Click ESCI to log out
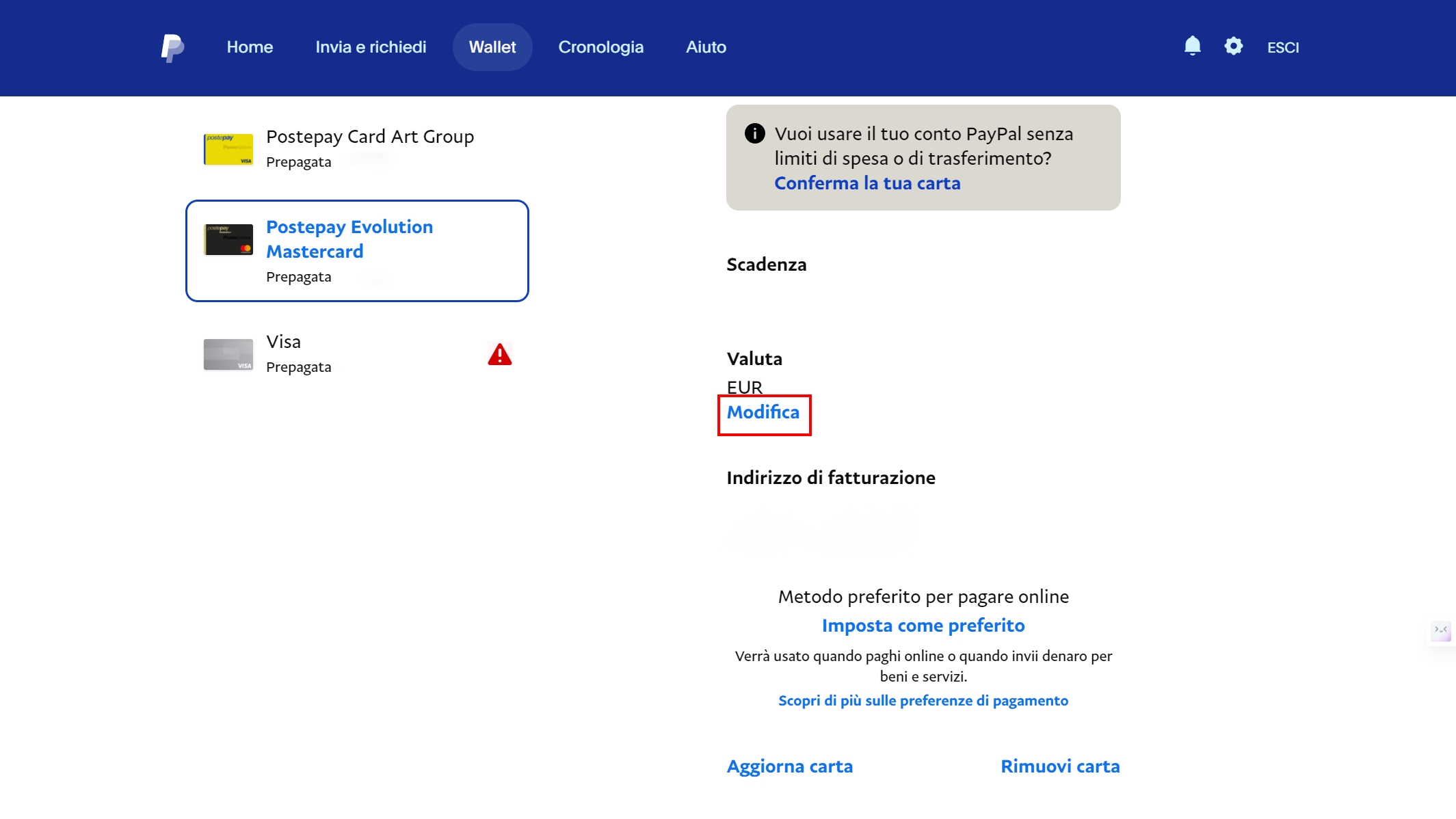The height and width of the screenshot is (819, 1456). point(1282,46)
